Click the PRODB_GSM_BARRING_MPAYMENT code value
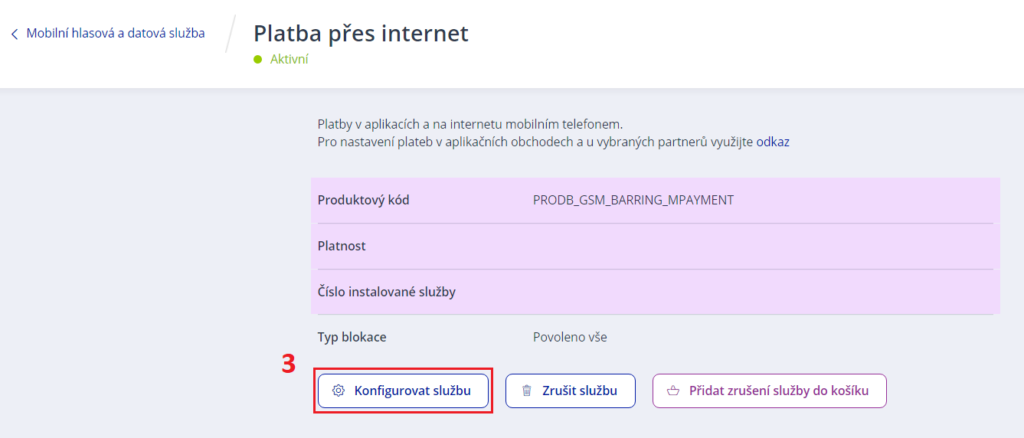 point(633,200)
